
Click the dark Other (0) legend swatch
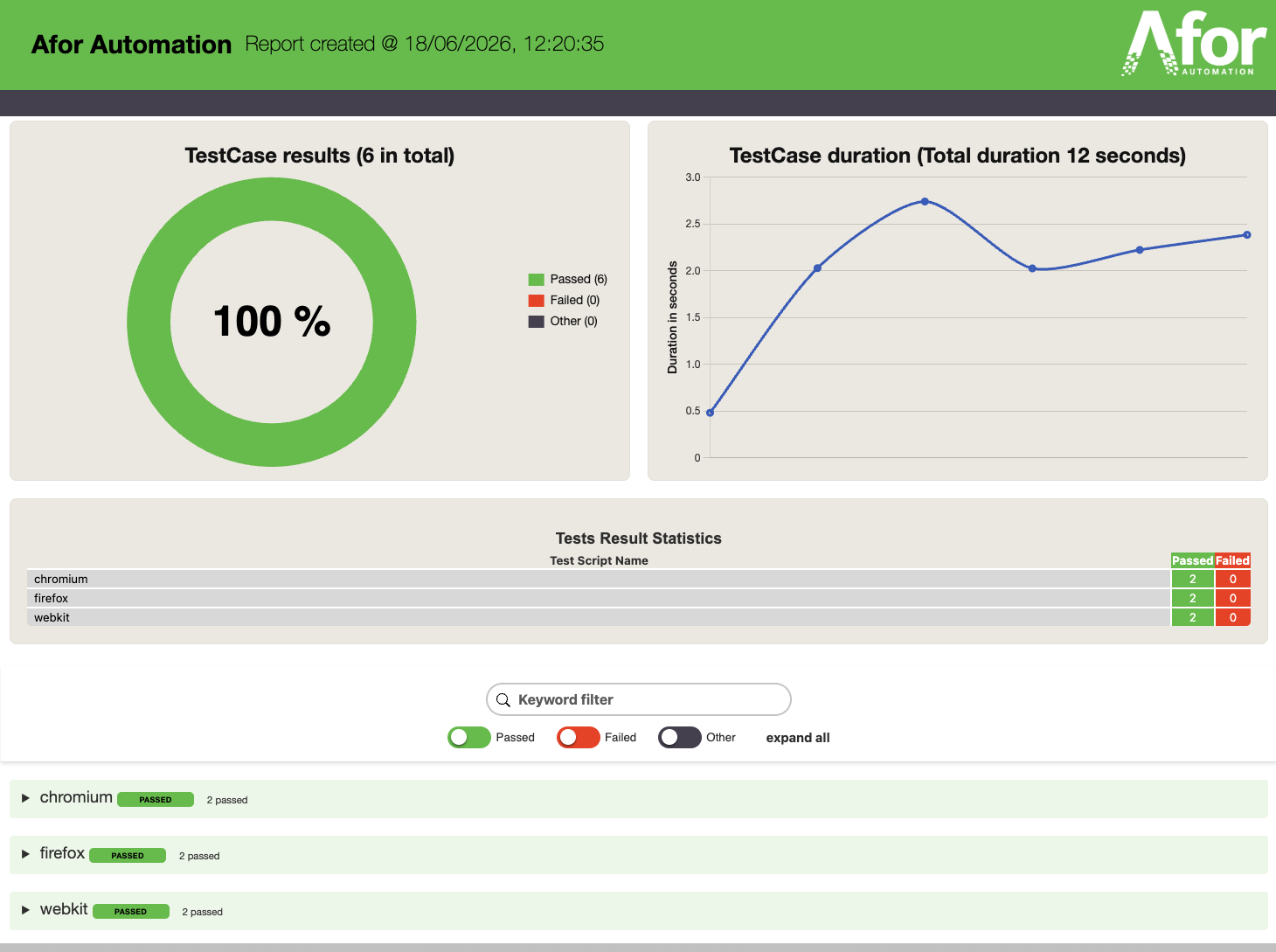point(537,322)
